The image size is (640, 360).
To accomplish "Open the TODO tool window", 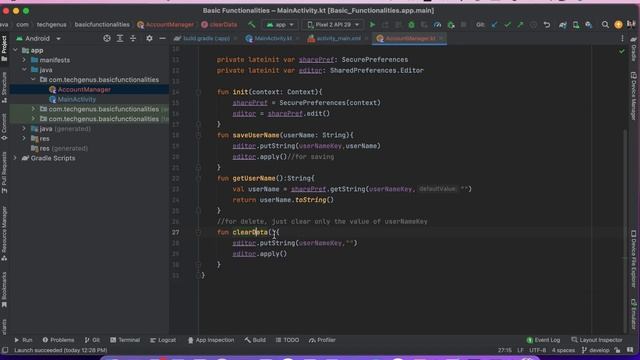I will (287, 340).
